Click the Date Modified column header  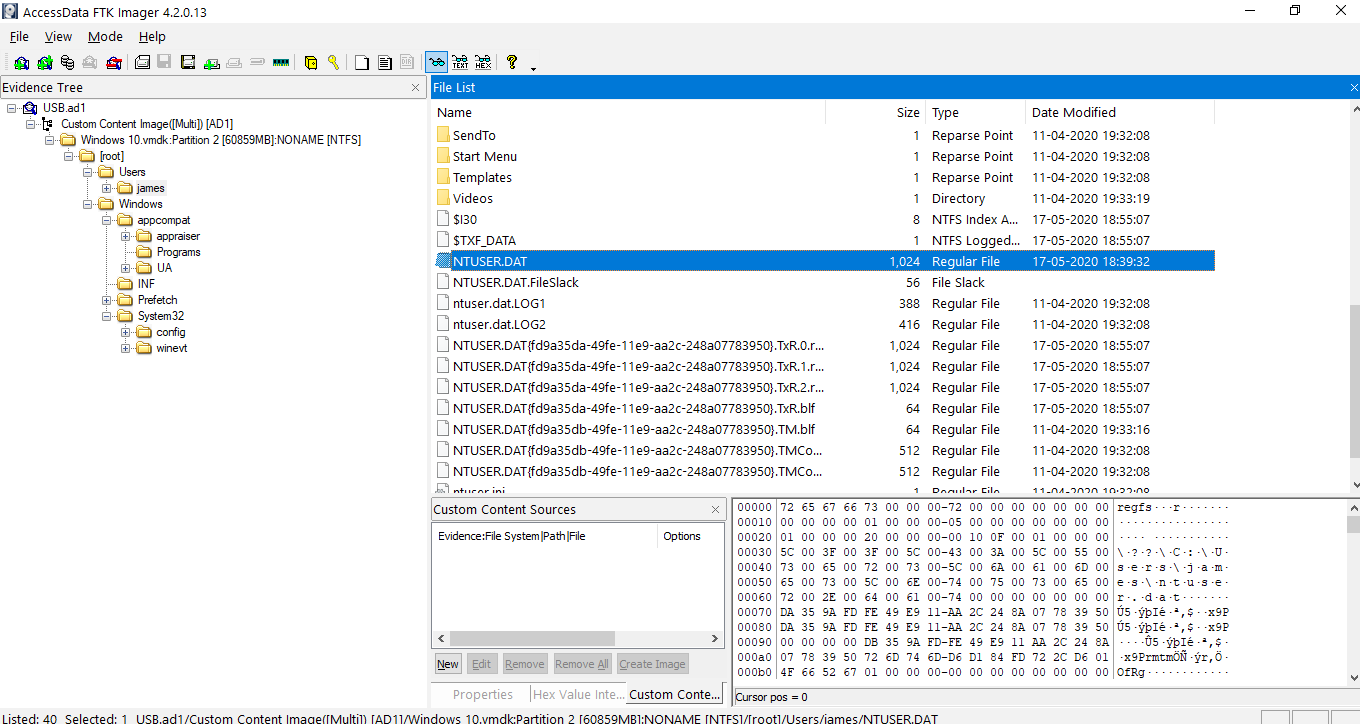(1074, 113)
